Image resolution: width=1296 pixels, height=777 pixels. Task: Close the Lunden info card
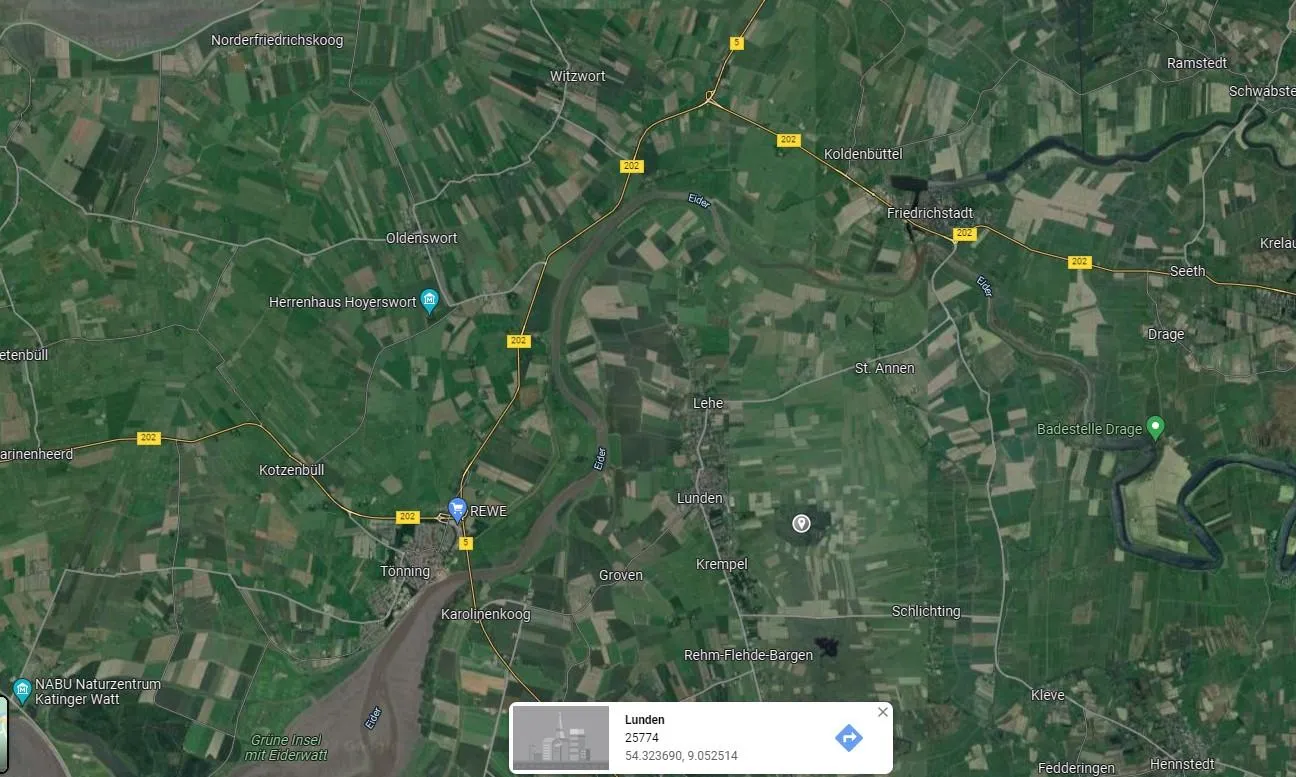coord(882,712)
